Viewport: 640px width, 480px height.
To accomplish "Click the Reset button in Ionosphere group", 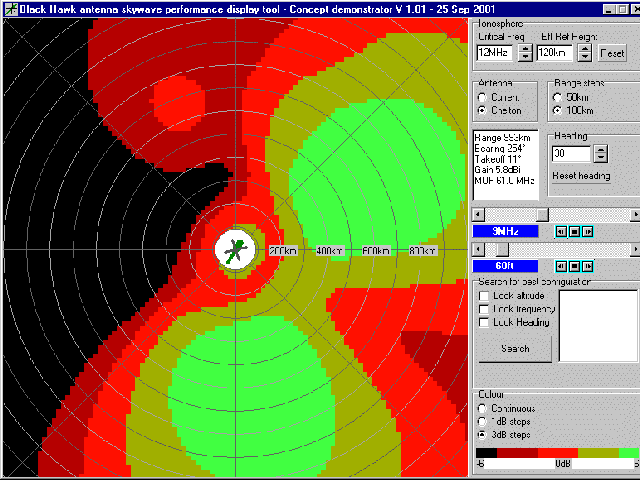I will click(612, 53).
